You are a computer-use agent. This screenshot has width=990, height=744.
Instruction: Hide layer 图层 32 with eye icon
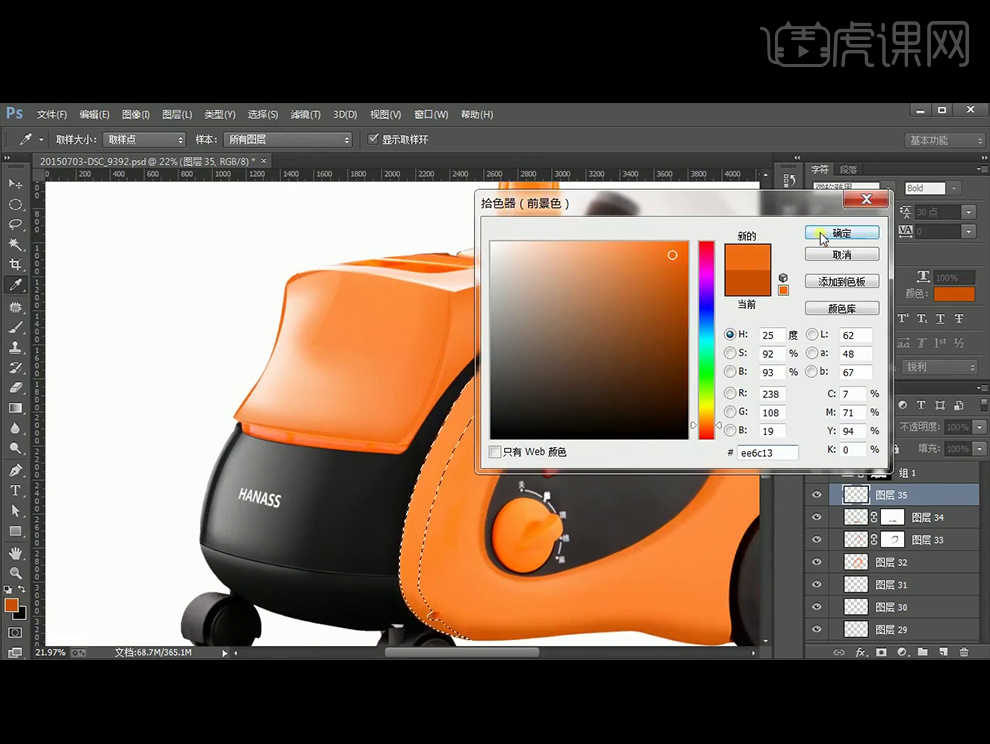coord(816,562)
